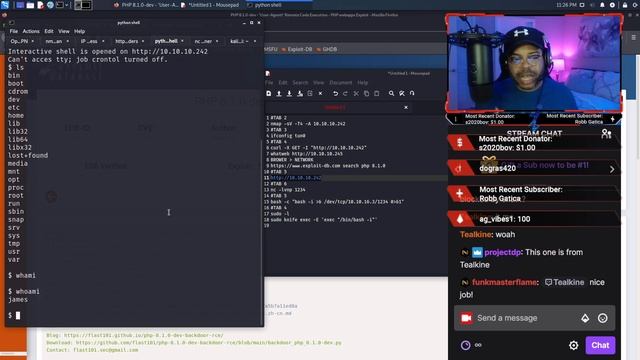The width and height of the screenshot is (640, 360).
Task: Click username projectdp in chat
Action: point(503,252)
